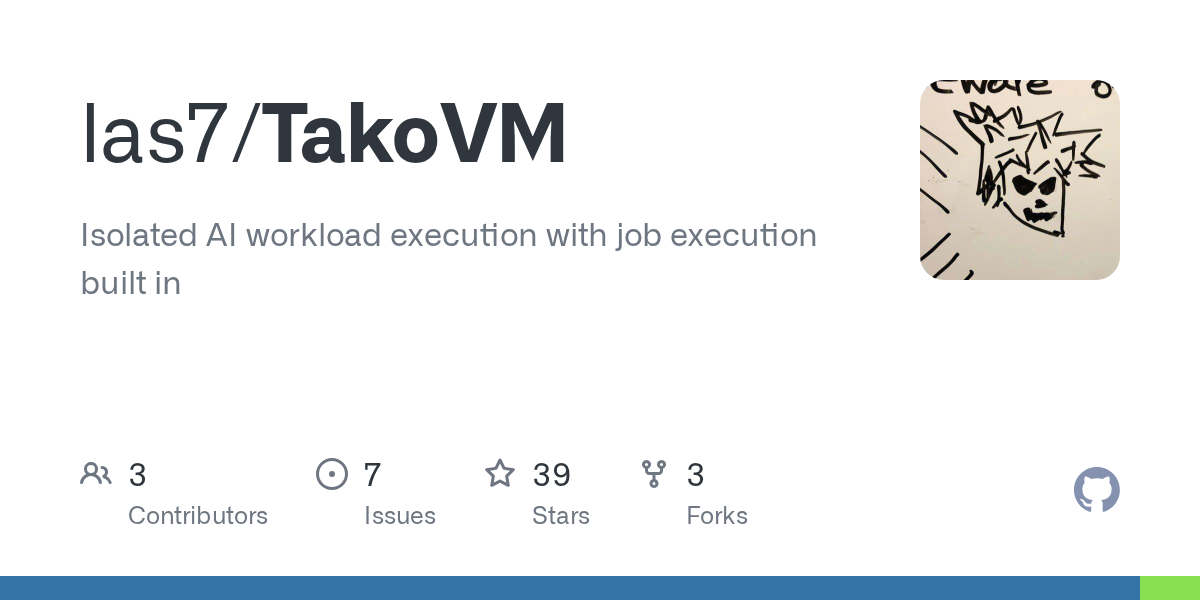Click the Issues circle icon
Image resolution: width=1200 pixels, height=600 pixels.
332,473
